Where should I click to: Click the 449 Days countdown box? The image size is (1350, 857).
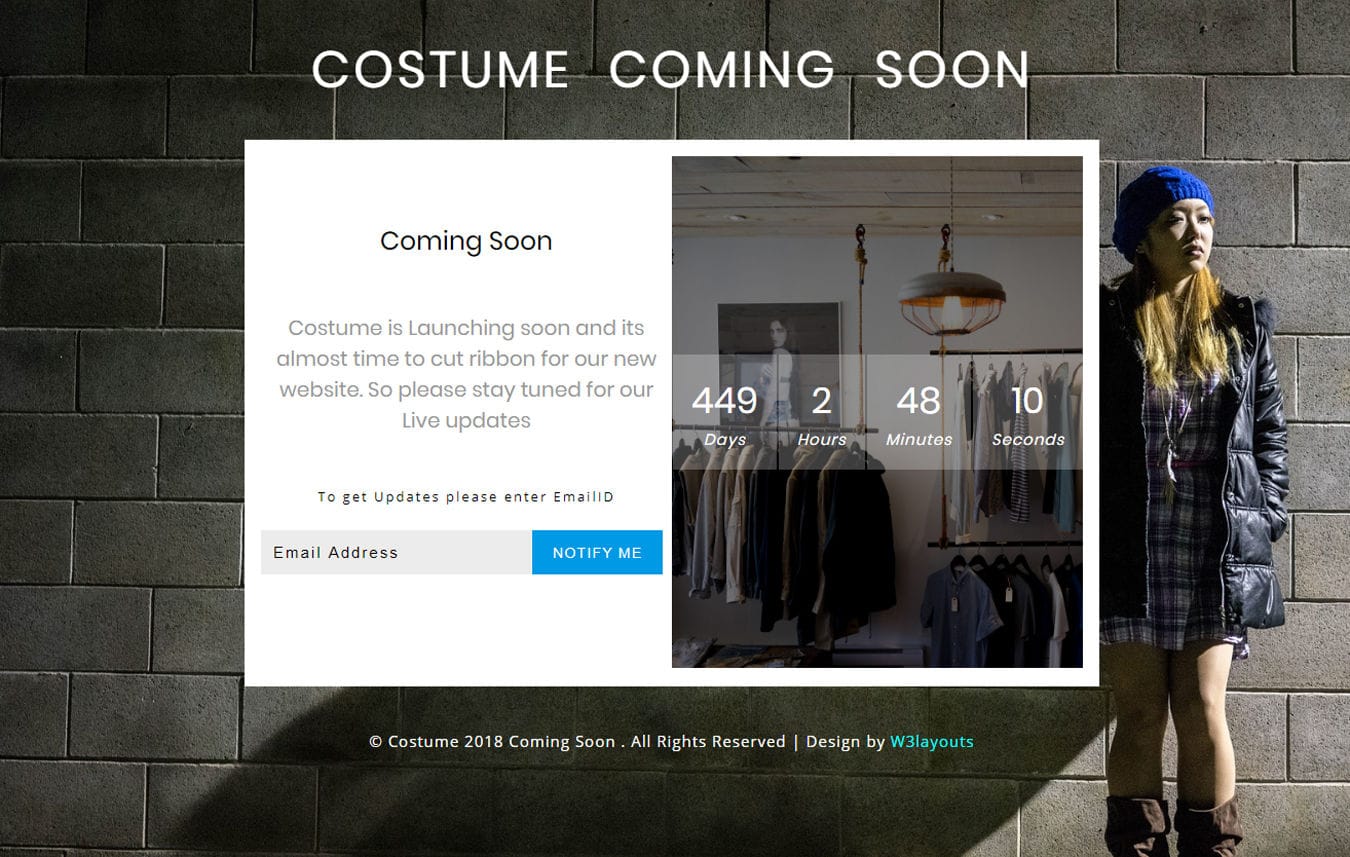click(725, 412)
